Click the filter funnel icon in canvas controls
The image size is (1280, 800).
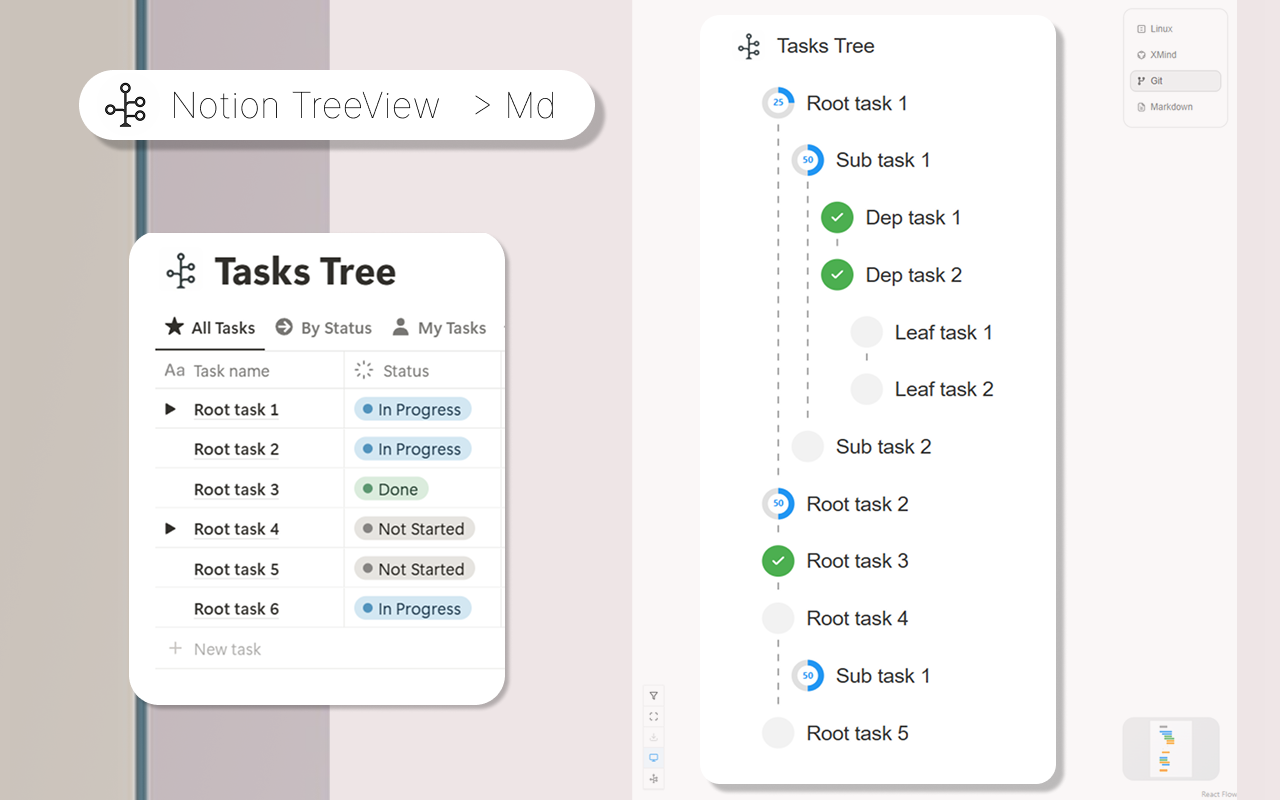coord(653,696)
